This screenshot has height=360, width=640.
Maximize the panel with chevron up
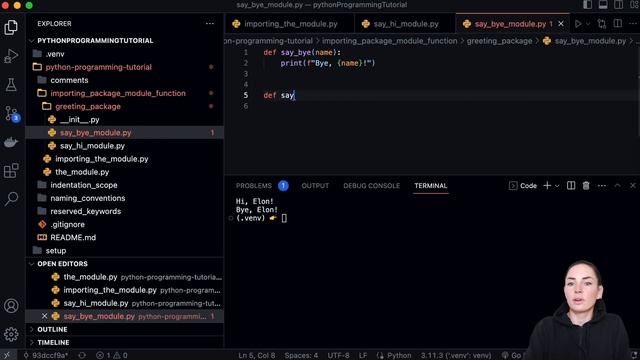click(618, 186)
